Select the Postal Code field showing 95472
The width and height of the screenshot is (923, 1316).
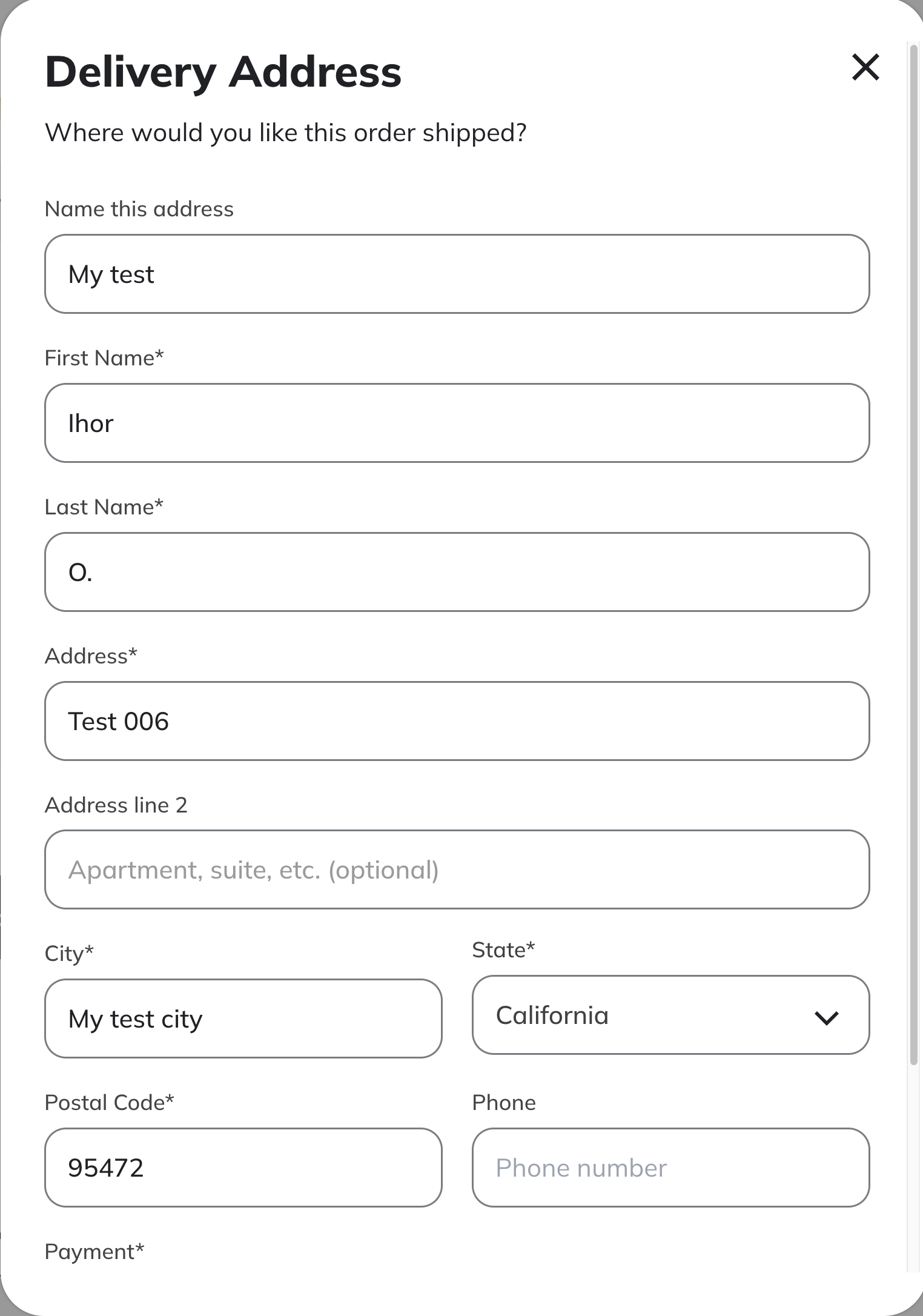pos(243,1168)
